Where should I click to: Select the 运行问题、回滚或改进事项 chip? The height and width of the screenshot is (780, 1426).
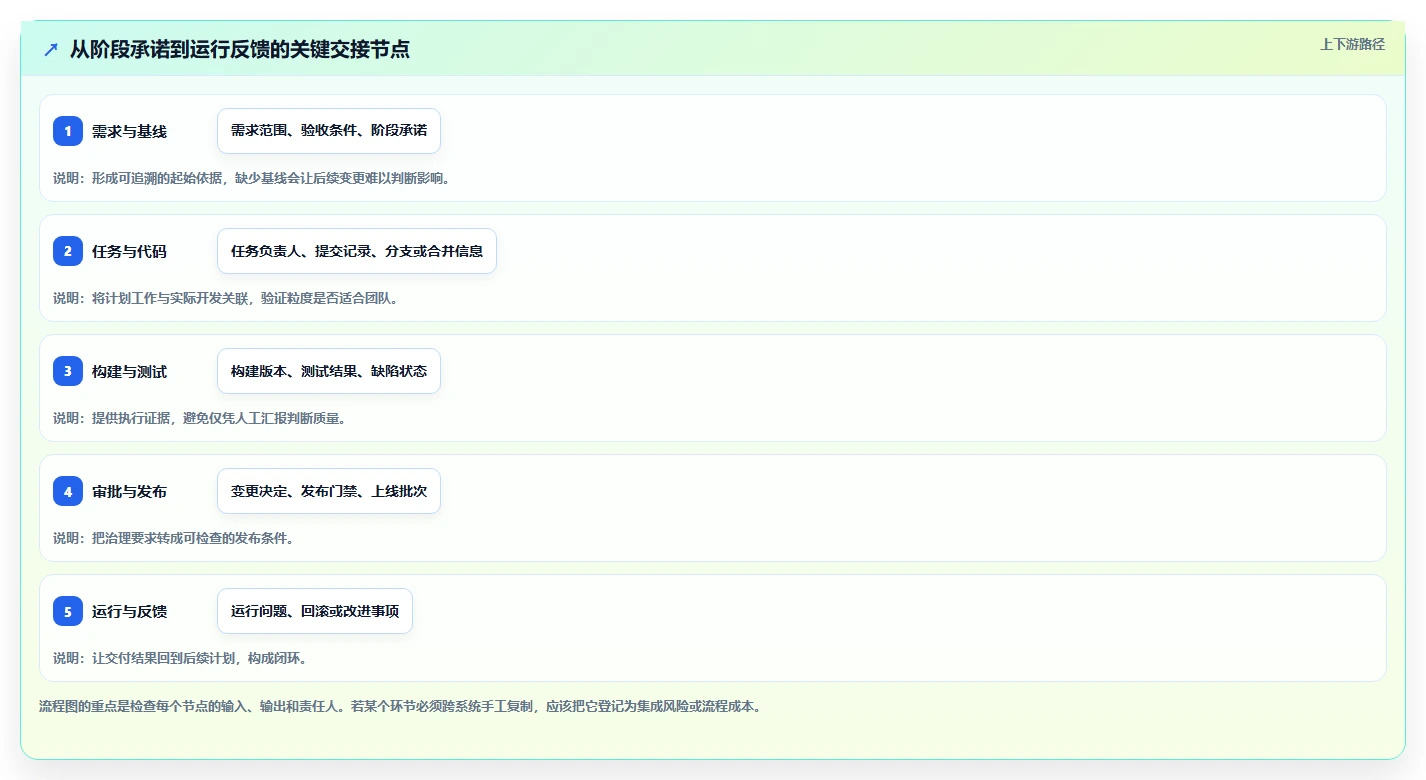coord(315,611)
